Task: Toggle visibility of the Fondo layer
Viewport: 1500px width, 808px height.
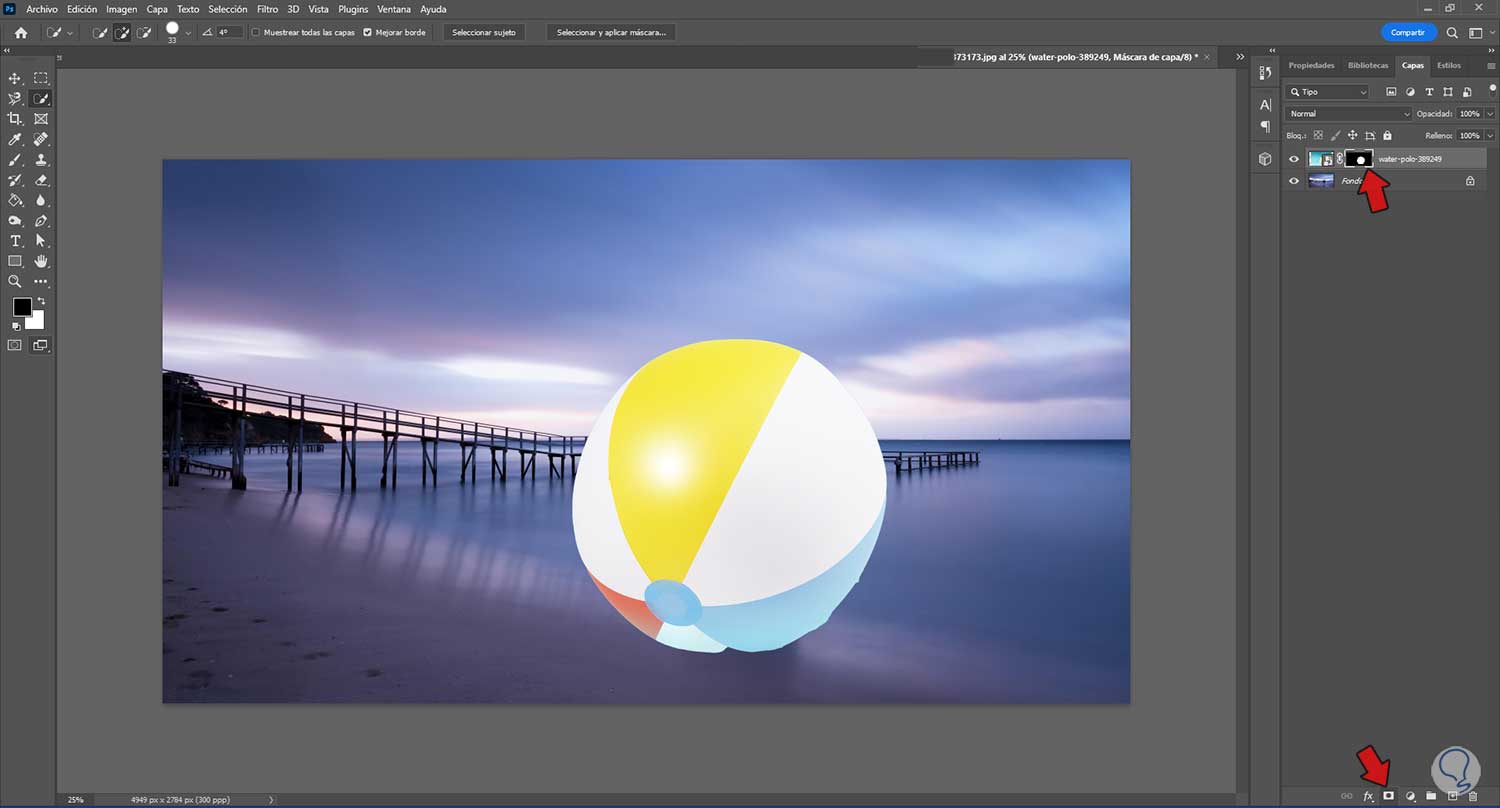Action: pos(1294,181)
